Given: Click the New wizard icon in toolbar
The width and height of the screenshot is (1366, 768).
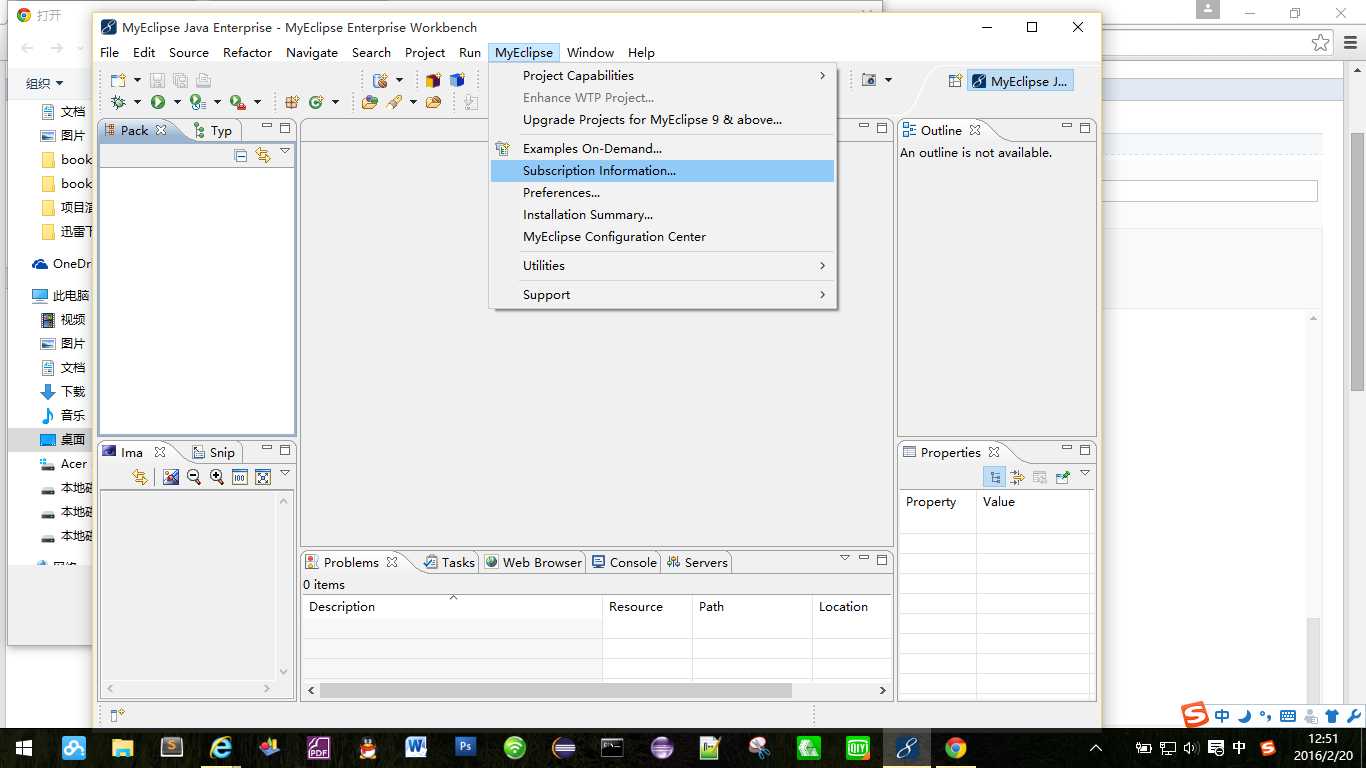Looking at the screenshot, I should tap(119, 81).
